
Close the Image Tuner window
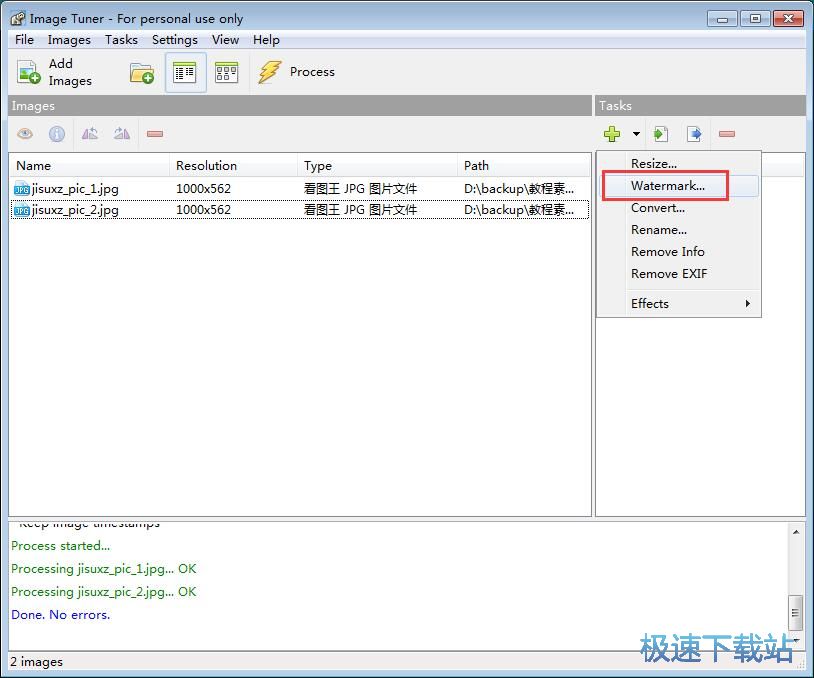click(789, 19)
